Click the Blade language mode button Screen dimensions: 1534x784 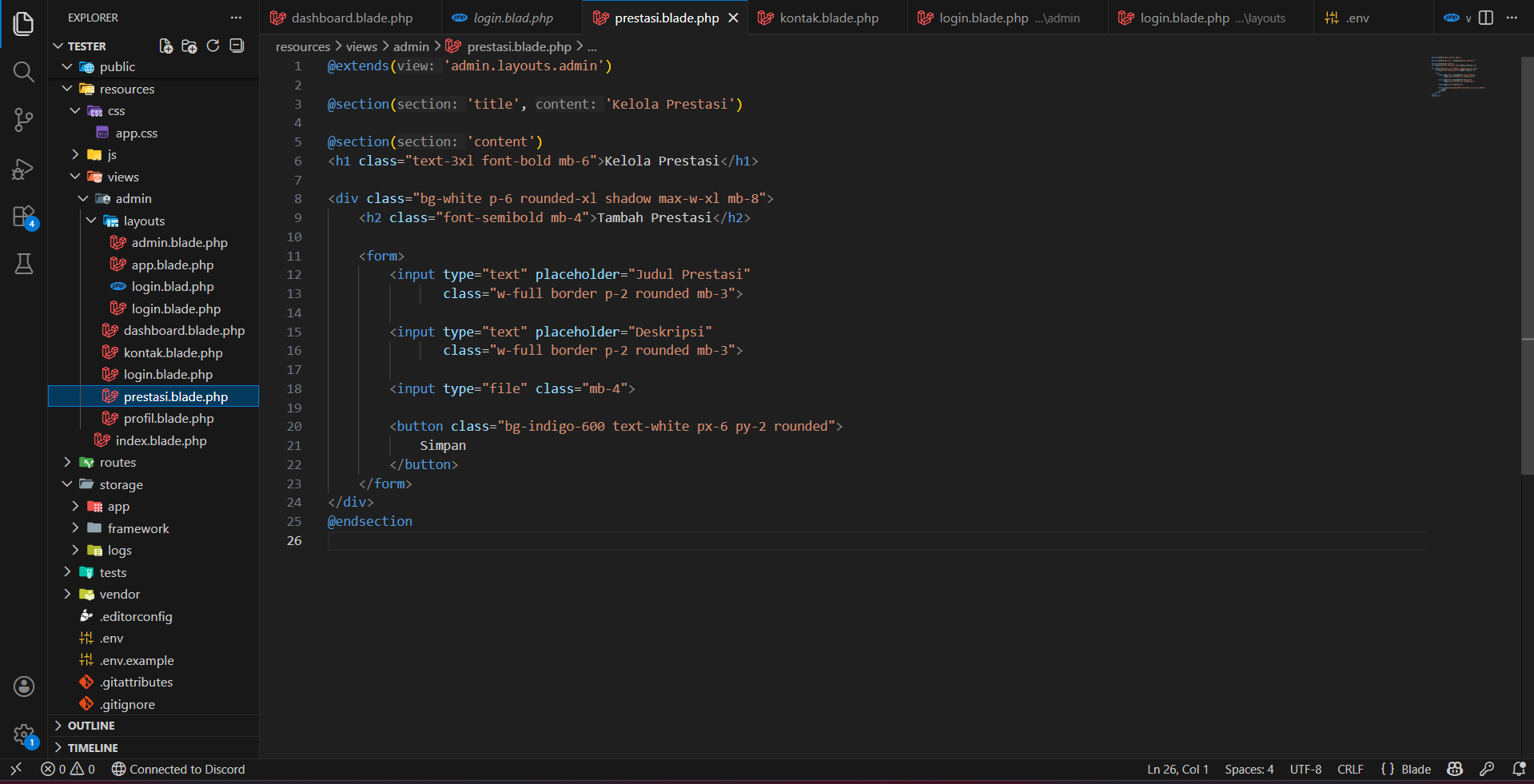tap(1415, 769)
